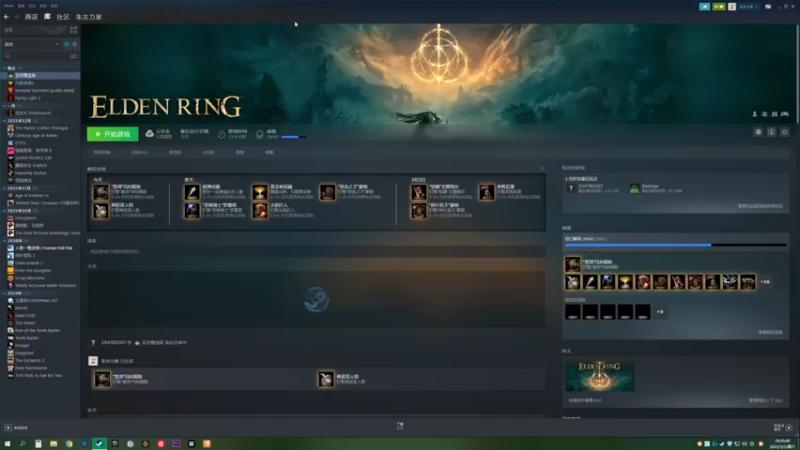Open the 游戏 library filter dropdown
The width and height of the screenshot is (800, 450).
[31, 44]
